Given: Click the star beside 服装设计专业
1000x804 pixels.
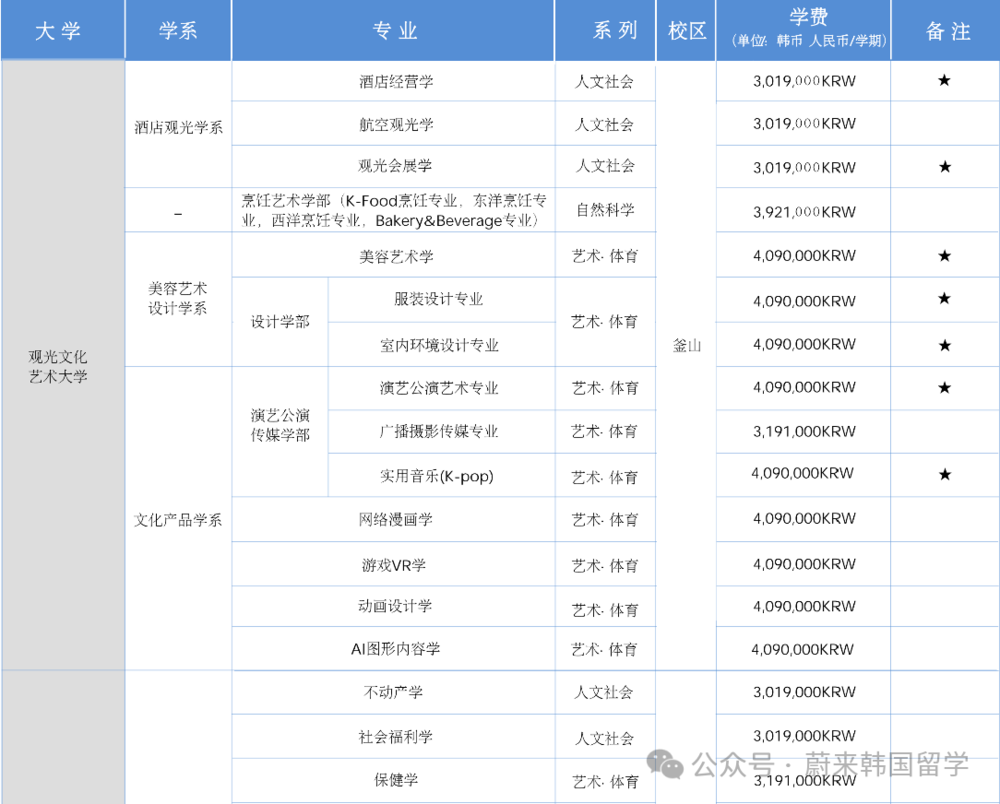Looking at the screenshot, I should click(943, 300).
